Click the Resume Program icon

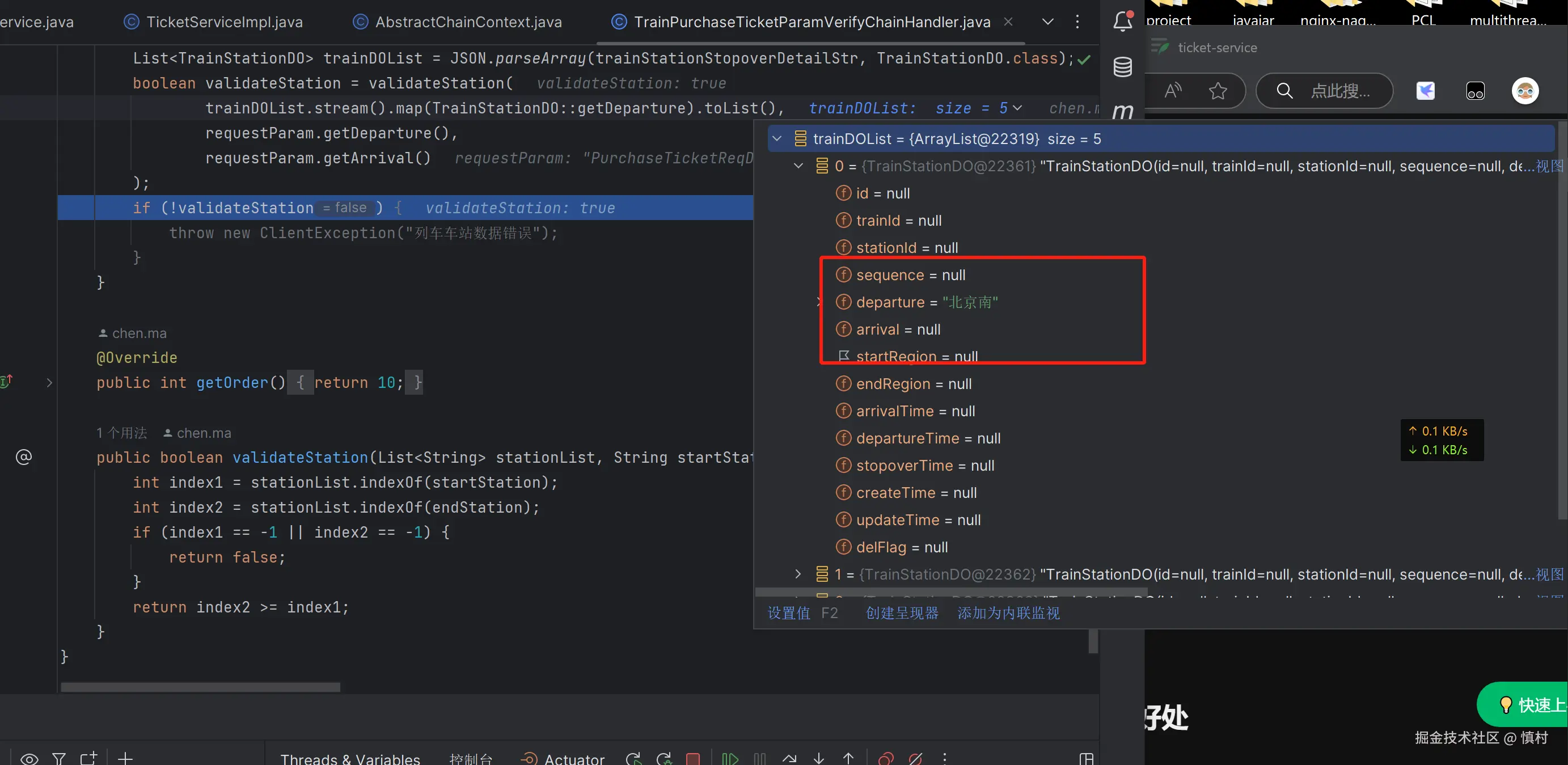click(x=730, y=758)
